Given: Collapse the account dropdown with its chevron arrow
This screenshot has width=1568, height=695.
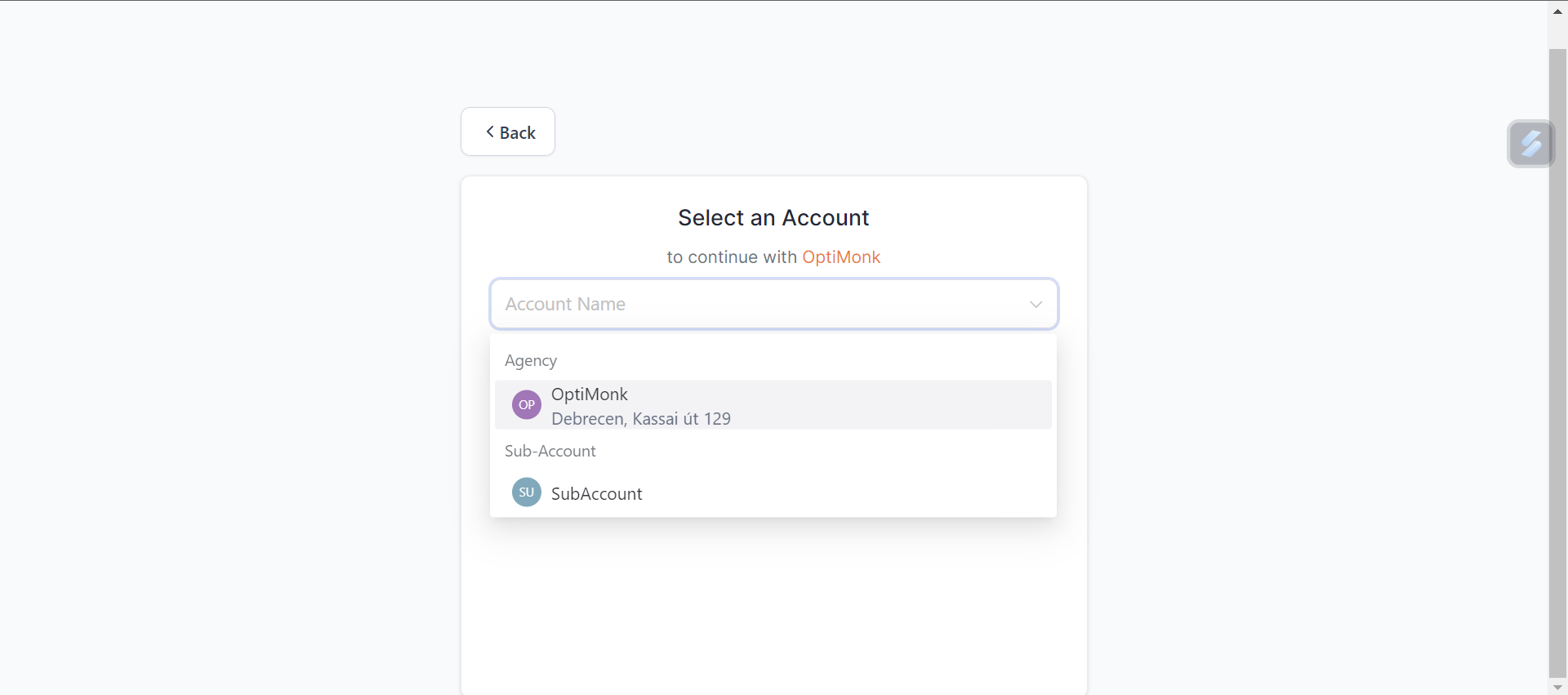Looking at the screenshot, I should click(1036, 305).
